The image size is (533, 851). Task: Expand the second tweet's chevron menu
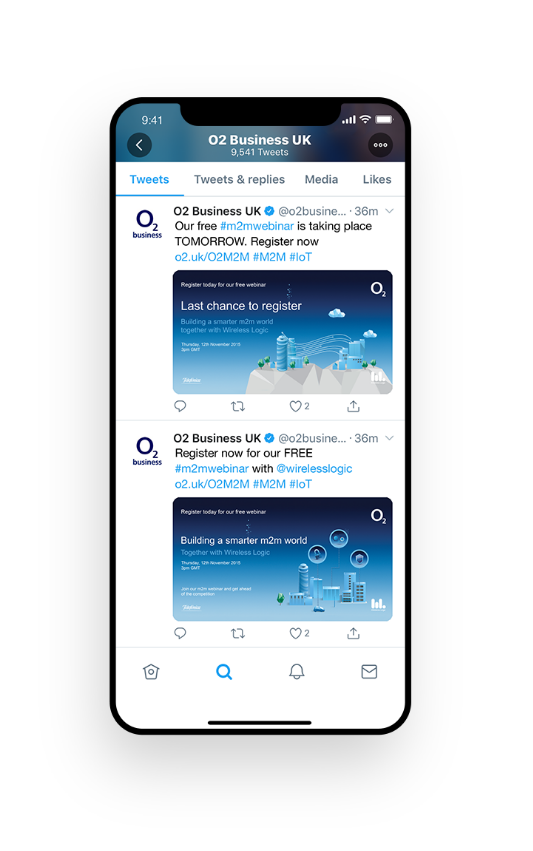(389, 438)
